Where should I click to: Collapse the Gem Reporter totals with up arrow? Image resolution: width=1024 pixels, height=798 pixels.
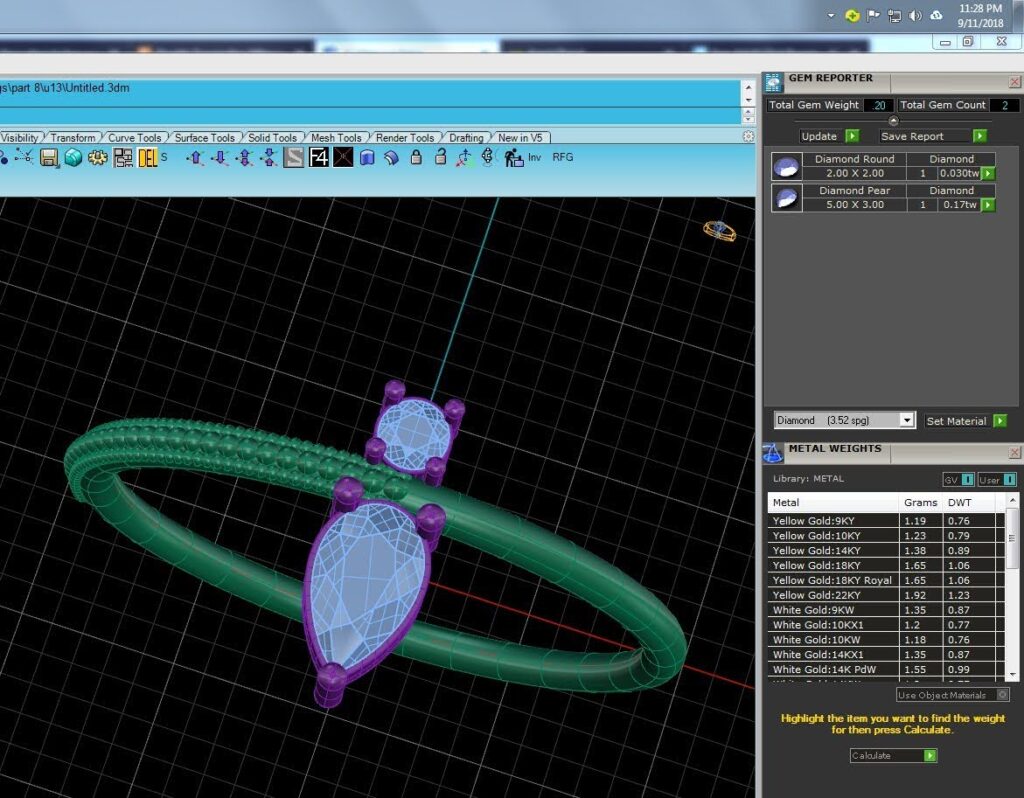[893, 120]
